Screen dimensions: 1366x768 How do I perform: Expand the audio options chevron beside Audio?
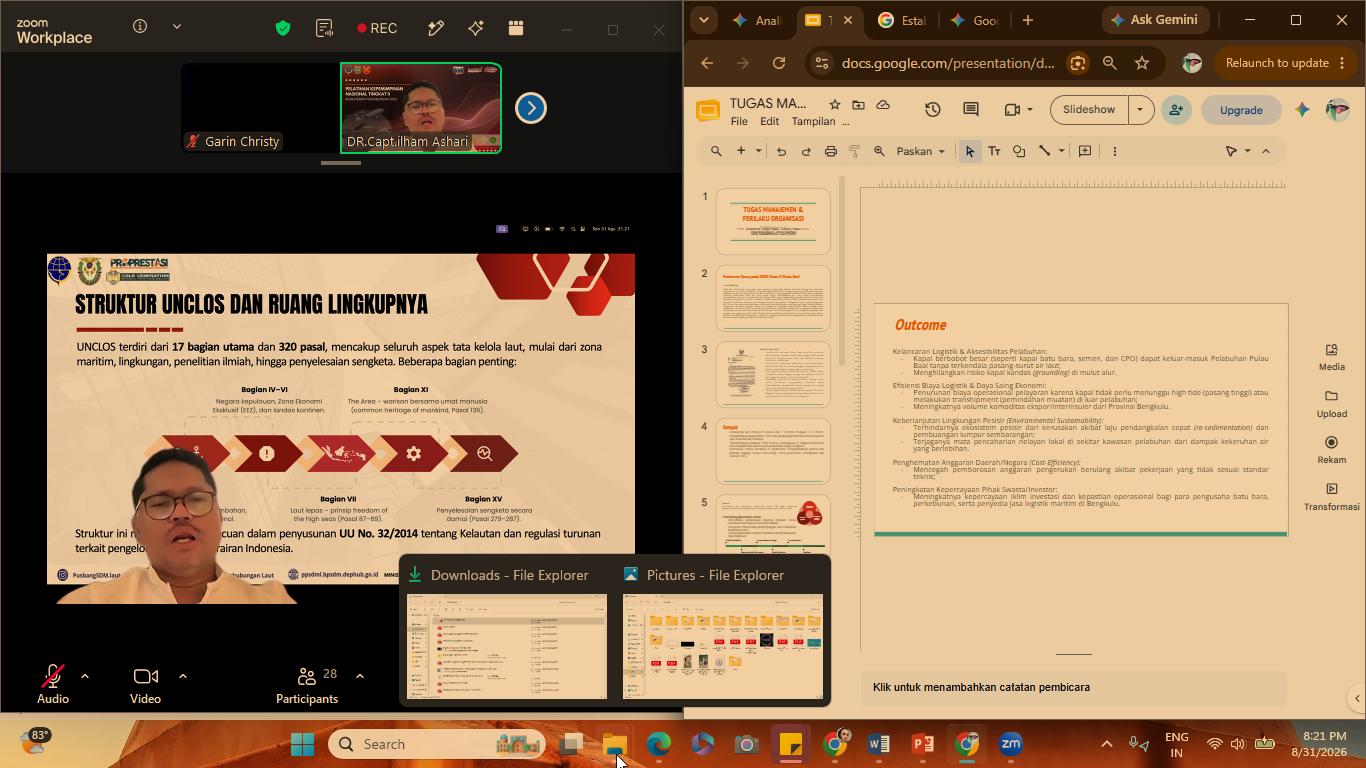pyautogui.click(x=85, y=676)
